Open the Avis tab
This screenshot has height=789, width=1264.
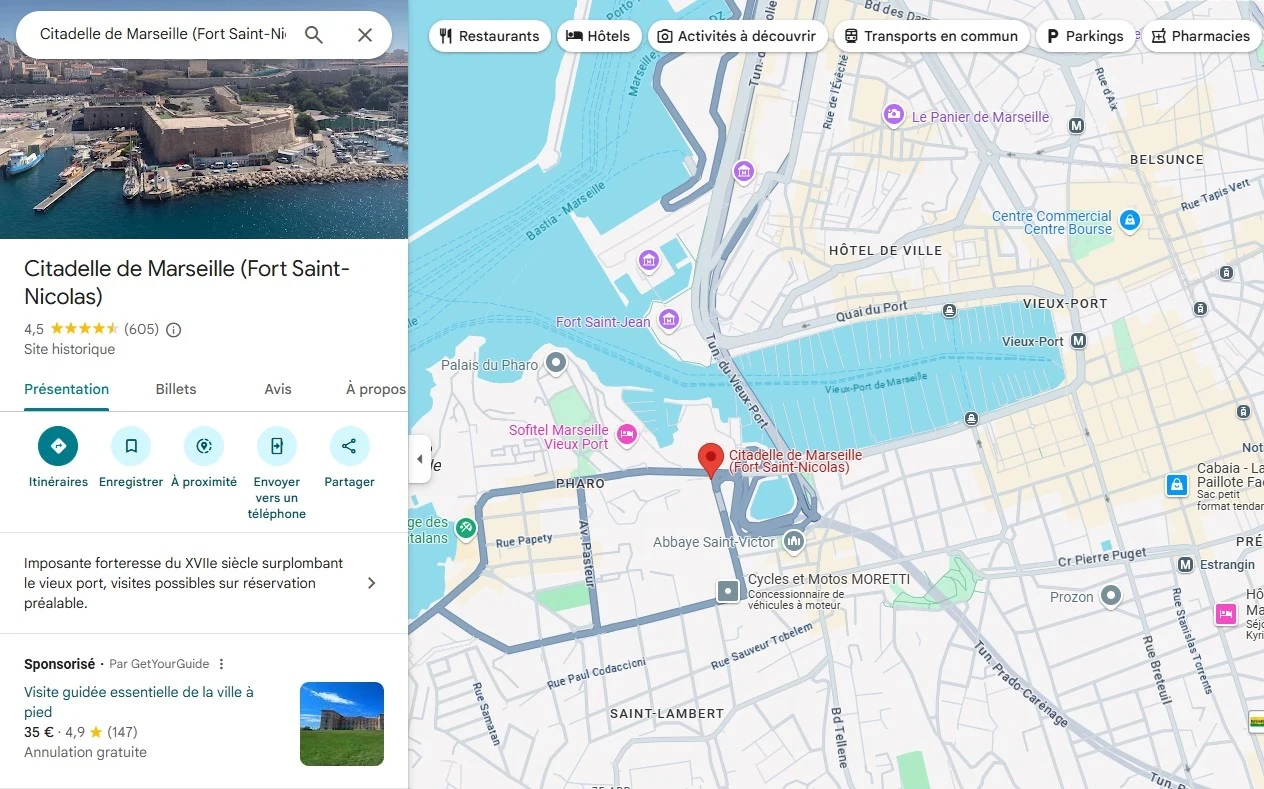277,389
